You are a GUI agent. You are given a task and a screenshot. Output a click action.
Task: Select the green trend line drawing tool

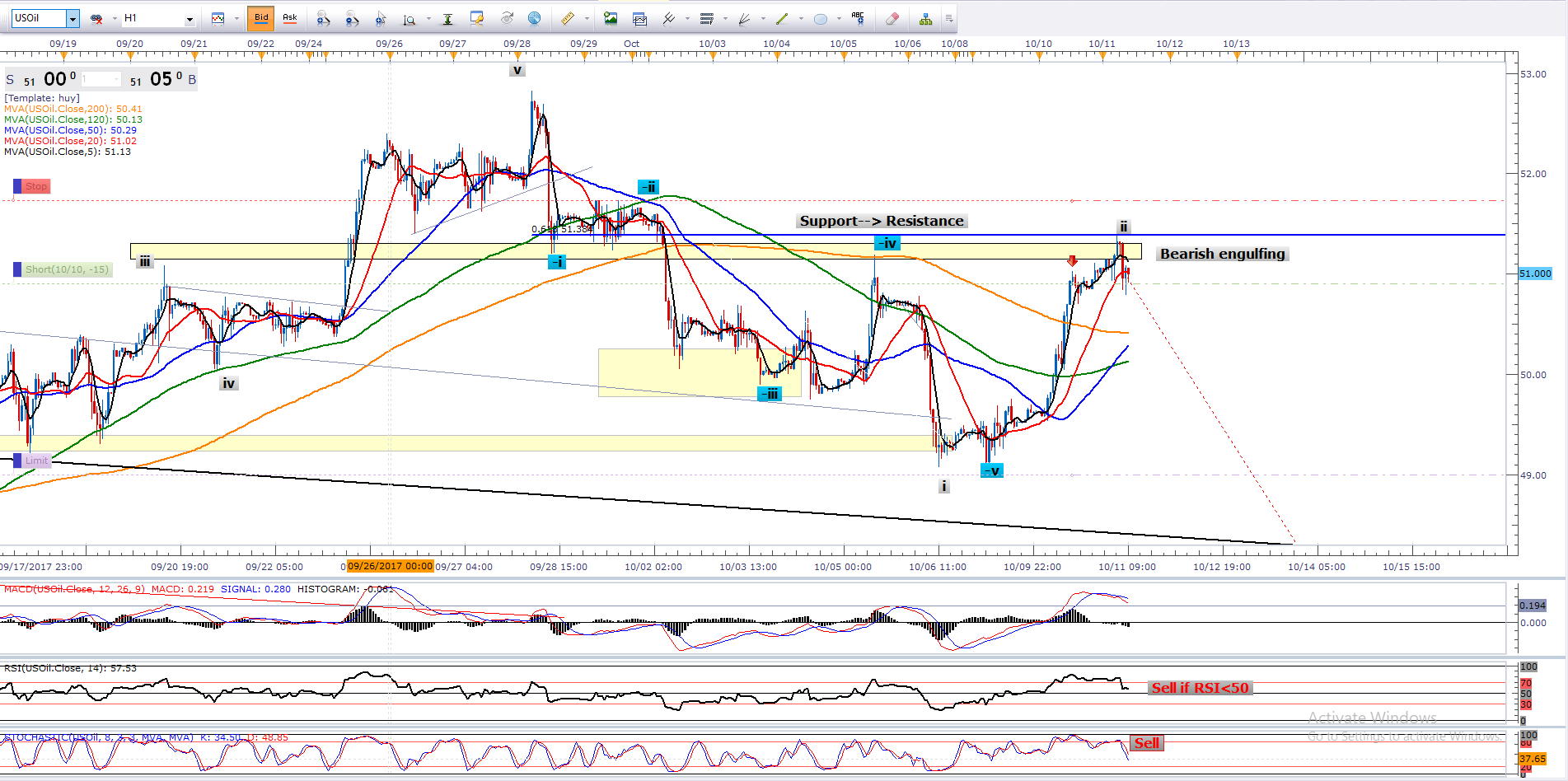tap(782, 18)
